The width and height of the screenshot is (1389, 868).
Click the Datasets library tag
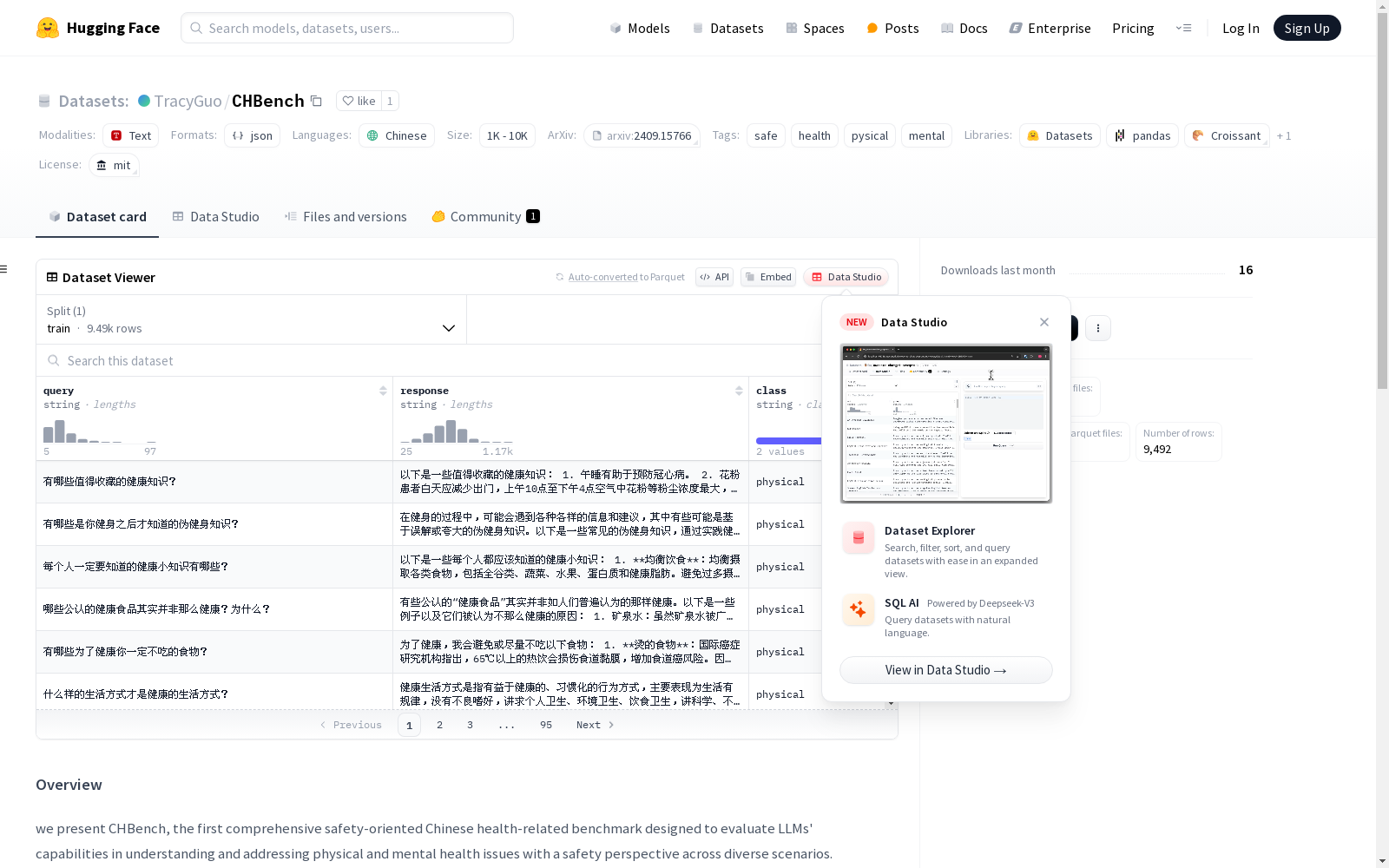pos(1060,135)
